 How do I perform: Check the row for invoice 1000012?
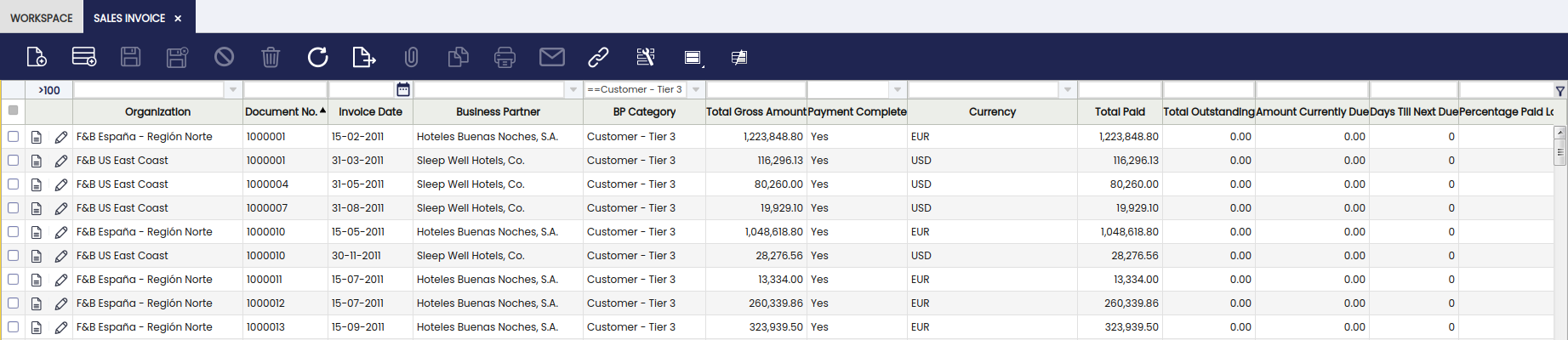tap(13, 303)
